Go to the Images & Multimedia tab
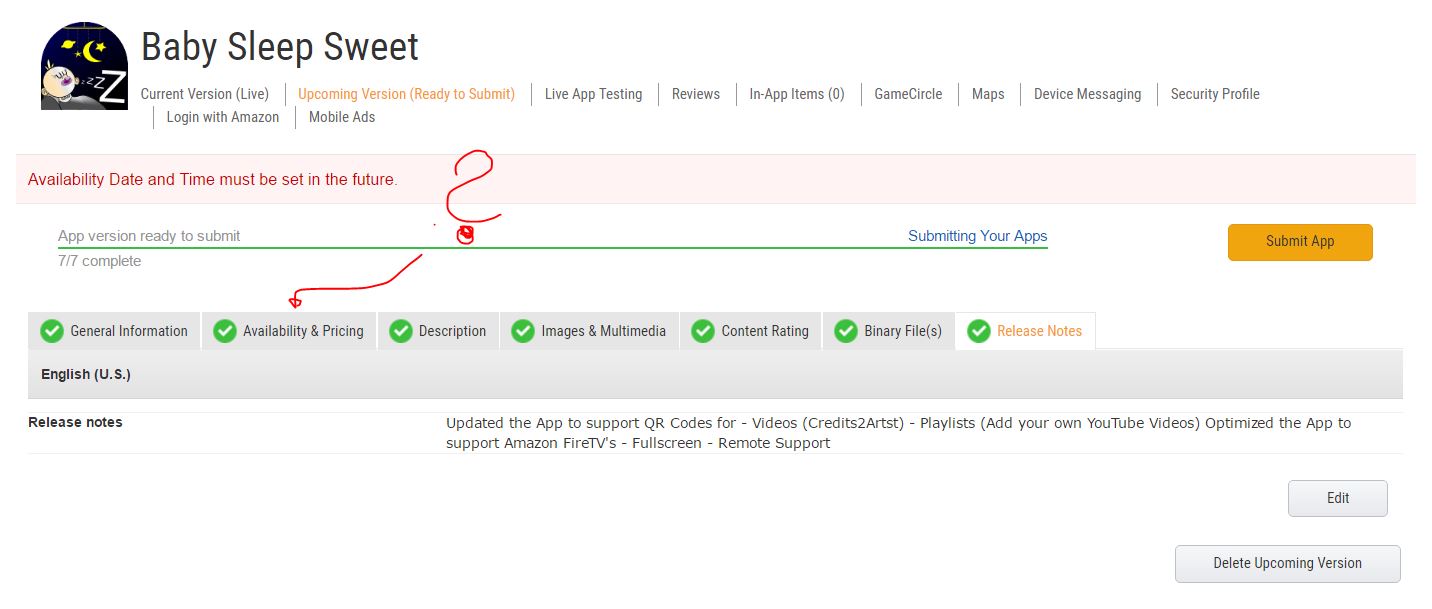Viewport: 1432px width, 609px height. pyautogui.click(x=589, y=331)
